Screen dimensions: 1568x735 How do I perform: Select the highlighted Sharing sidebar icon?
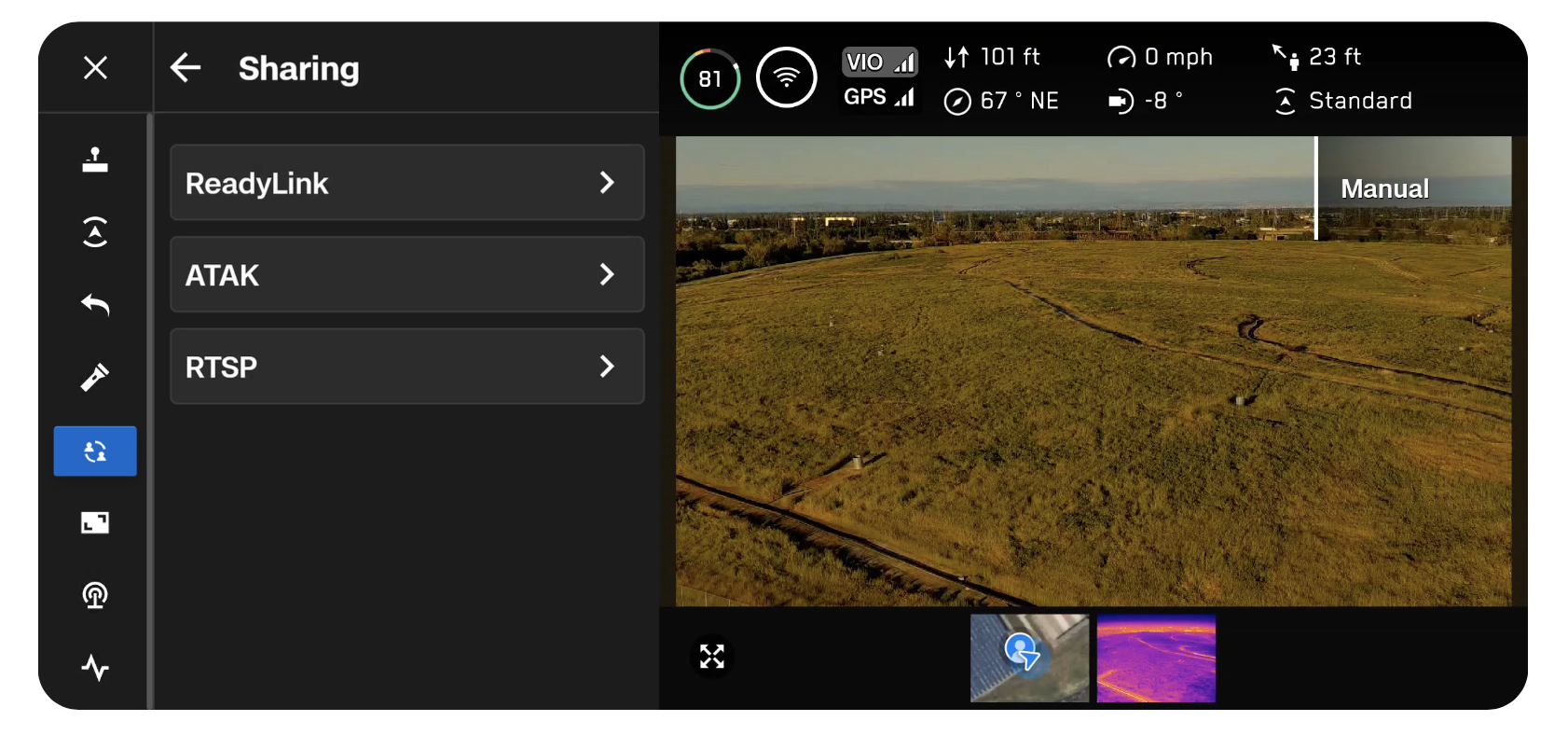click(x=95, y=451)
